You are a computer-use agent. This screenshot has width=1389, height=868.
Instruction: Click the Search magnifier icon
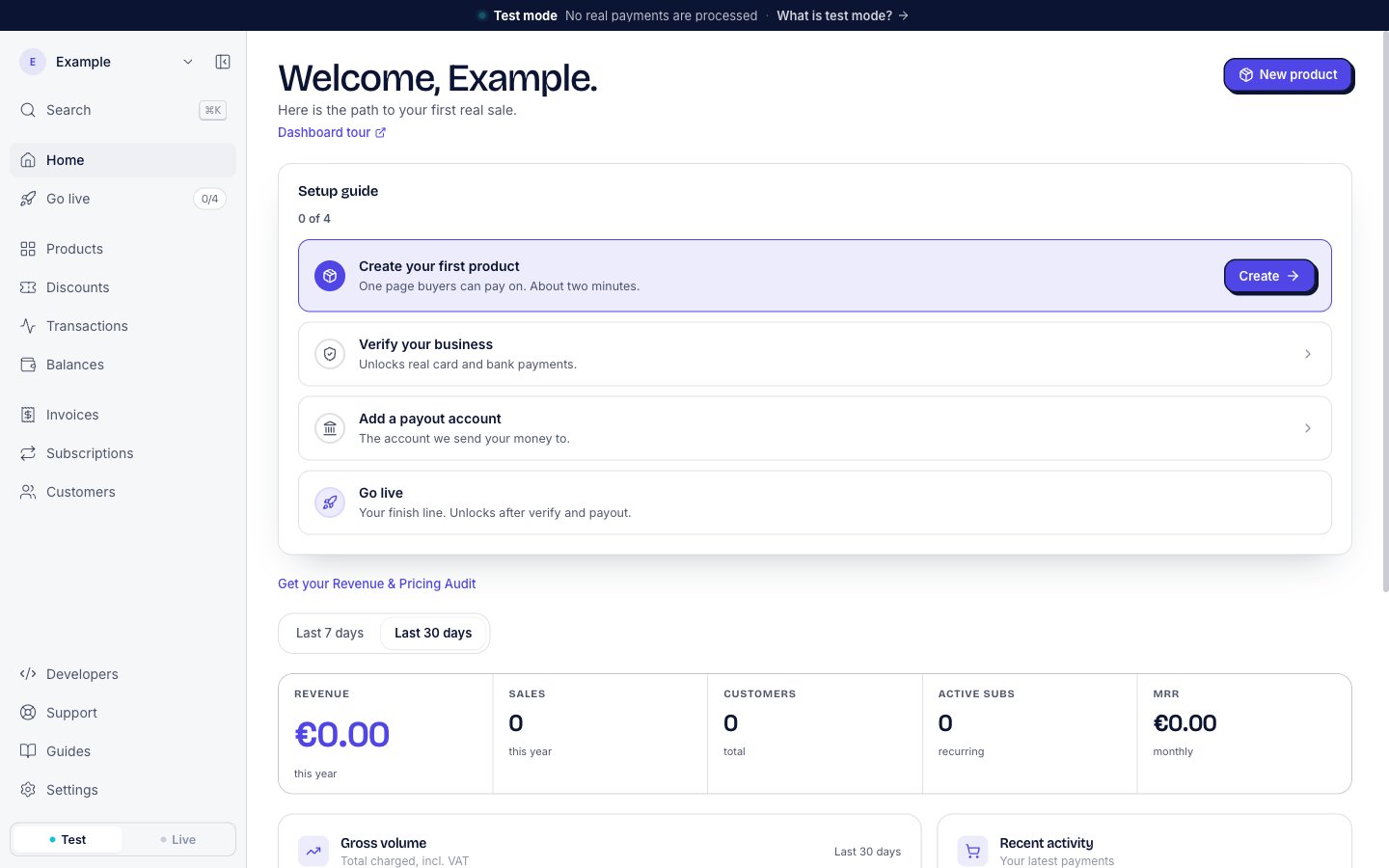pos(28,110)
